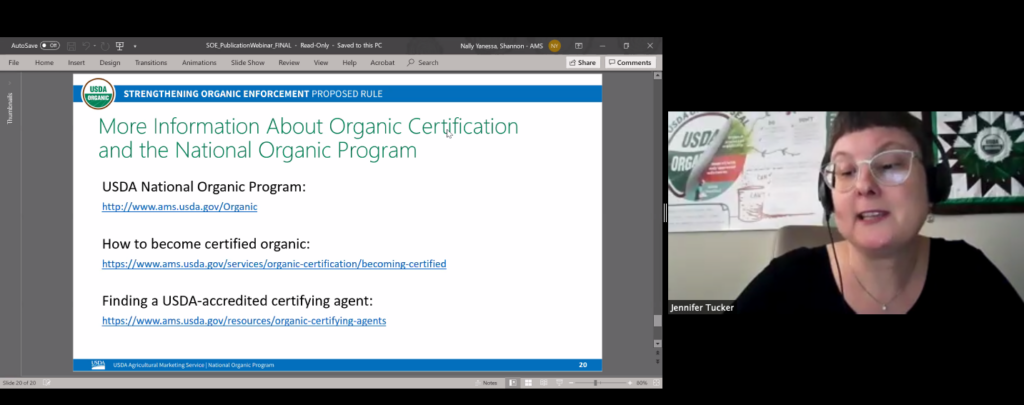The height and width of the screenshot is (405, 1024).
Task: Click 'Finding a USDA-accredited certifying agent:' text
Action: coord(237,301)
